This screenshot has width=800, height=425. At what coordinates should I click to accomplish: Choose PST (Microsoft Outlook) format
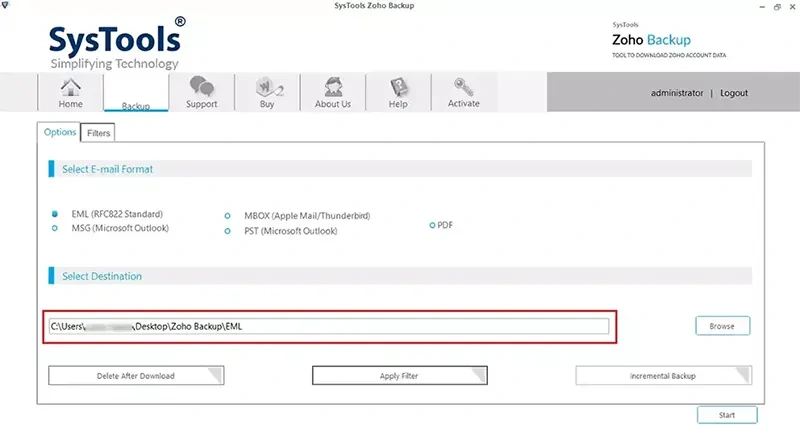(228, 231)
